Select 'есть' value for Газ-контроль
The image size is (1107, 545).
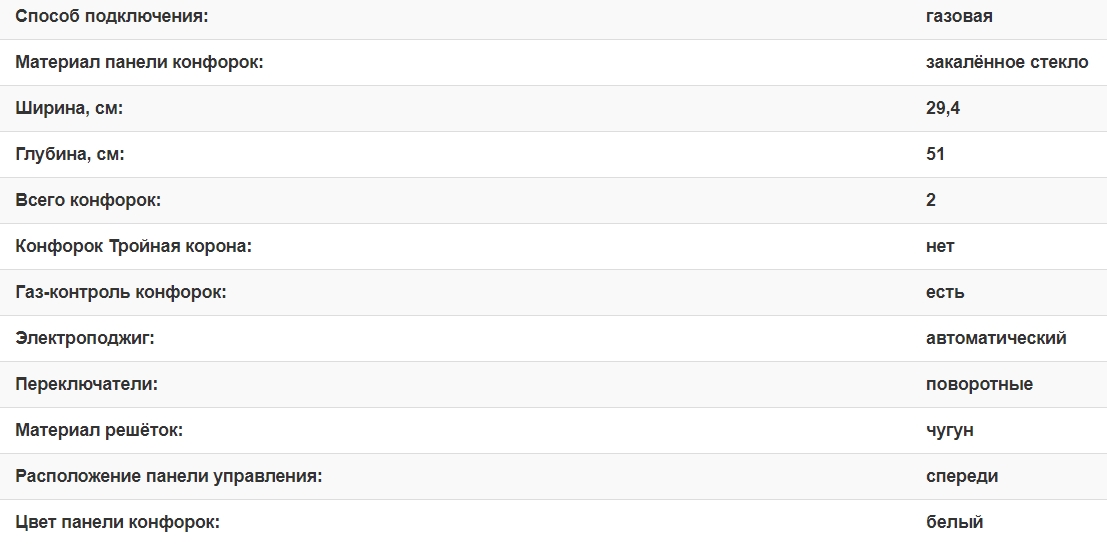pos(945,292)
